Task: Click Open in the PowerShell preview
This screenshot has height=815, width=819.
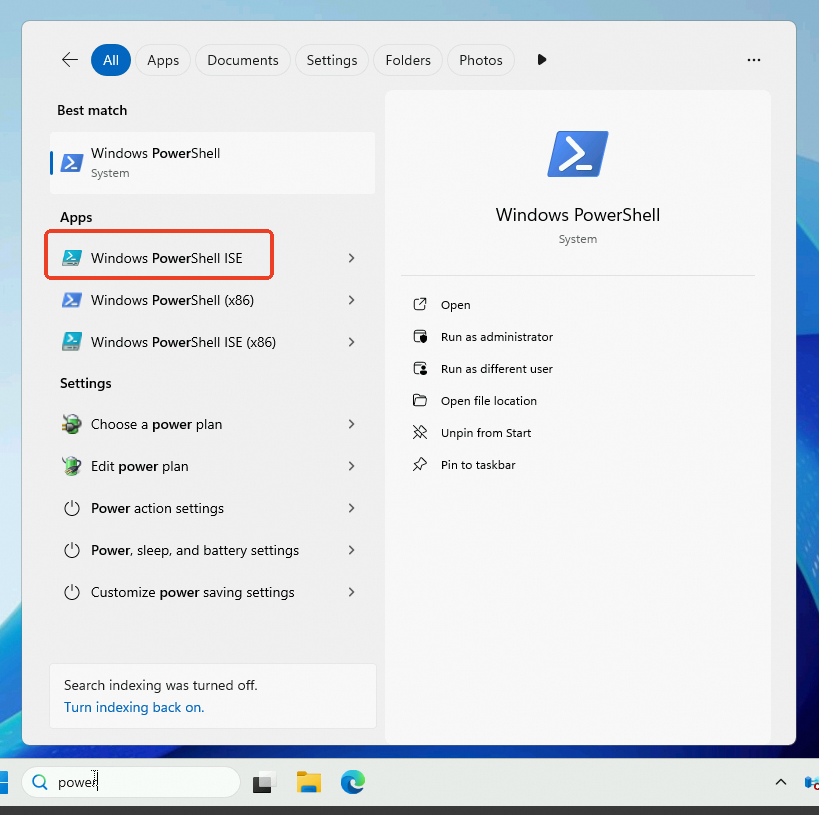Action: coord(455,305)
